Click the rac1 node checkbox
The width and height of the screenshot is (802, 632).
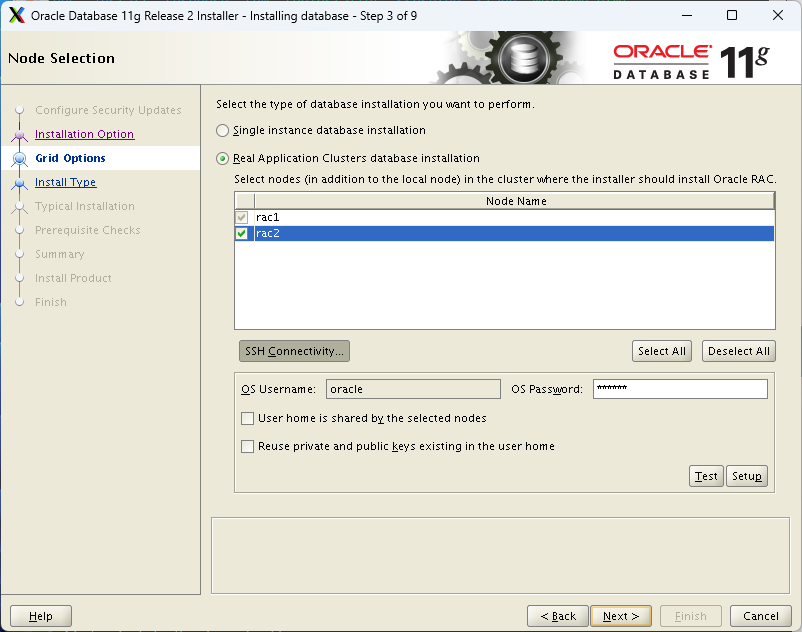(x=242, y=217)
